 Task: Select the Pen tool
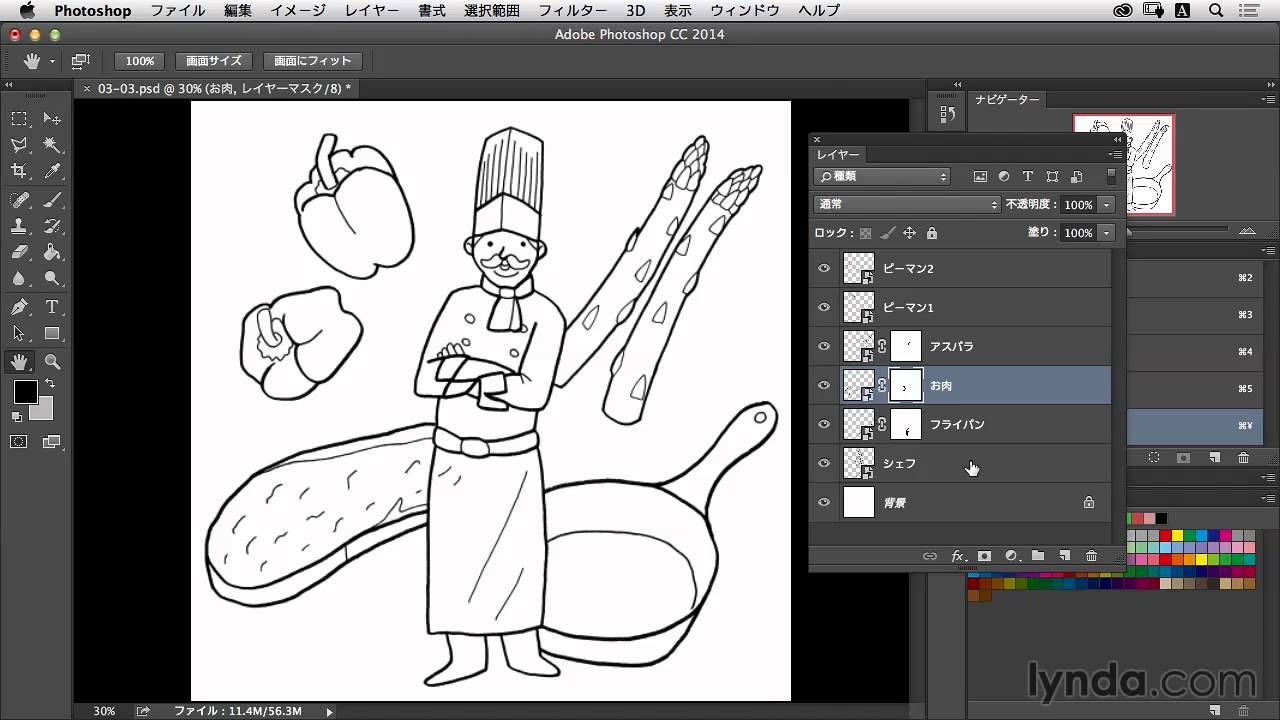point(19,307)
